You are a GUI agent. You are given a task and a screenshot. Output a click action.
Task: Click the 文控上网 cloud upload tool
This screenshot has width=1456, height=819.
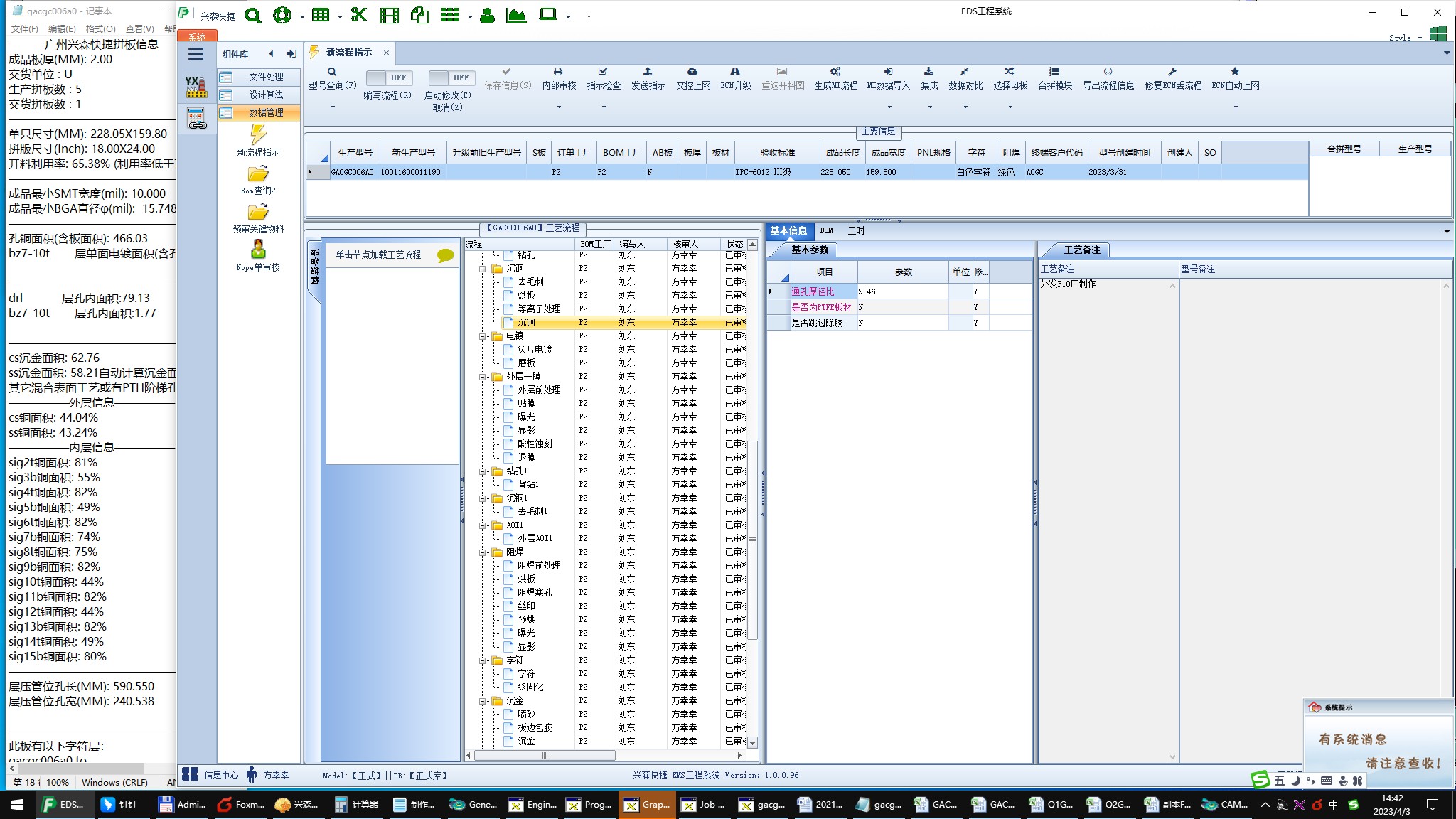click(692, 78)
